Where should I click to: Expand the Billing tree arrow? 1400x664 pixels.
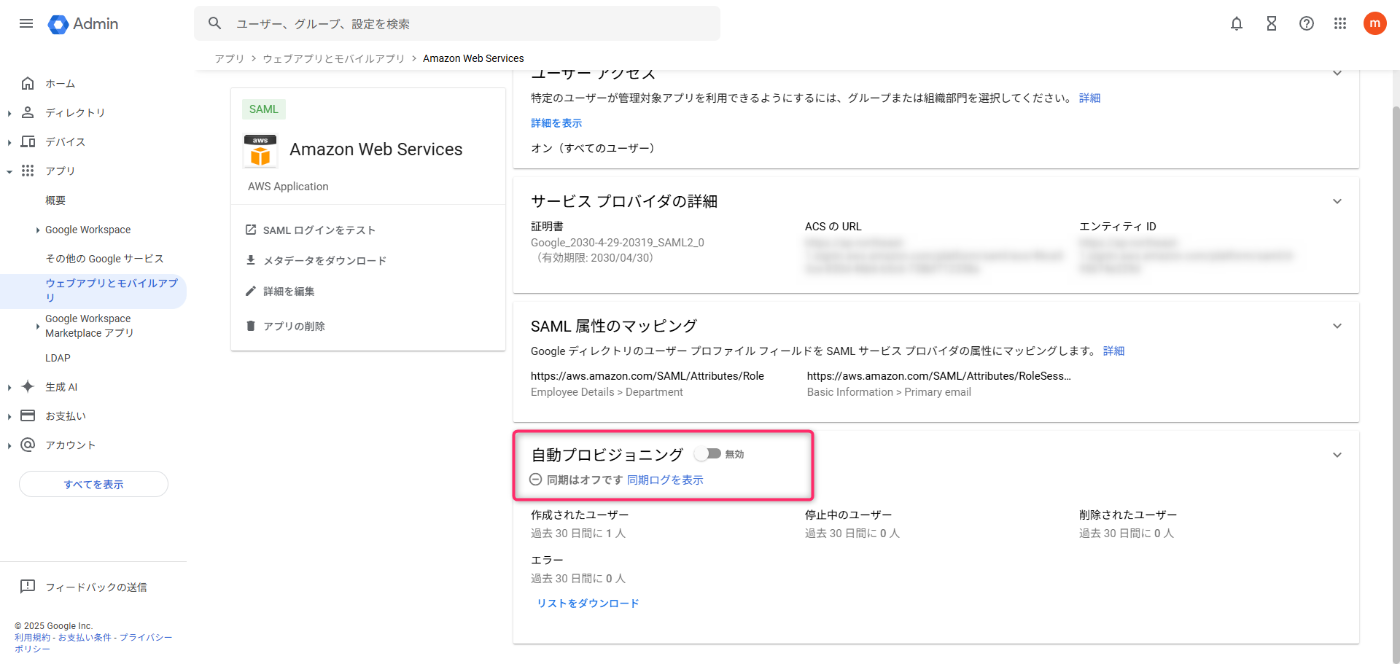9,416
